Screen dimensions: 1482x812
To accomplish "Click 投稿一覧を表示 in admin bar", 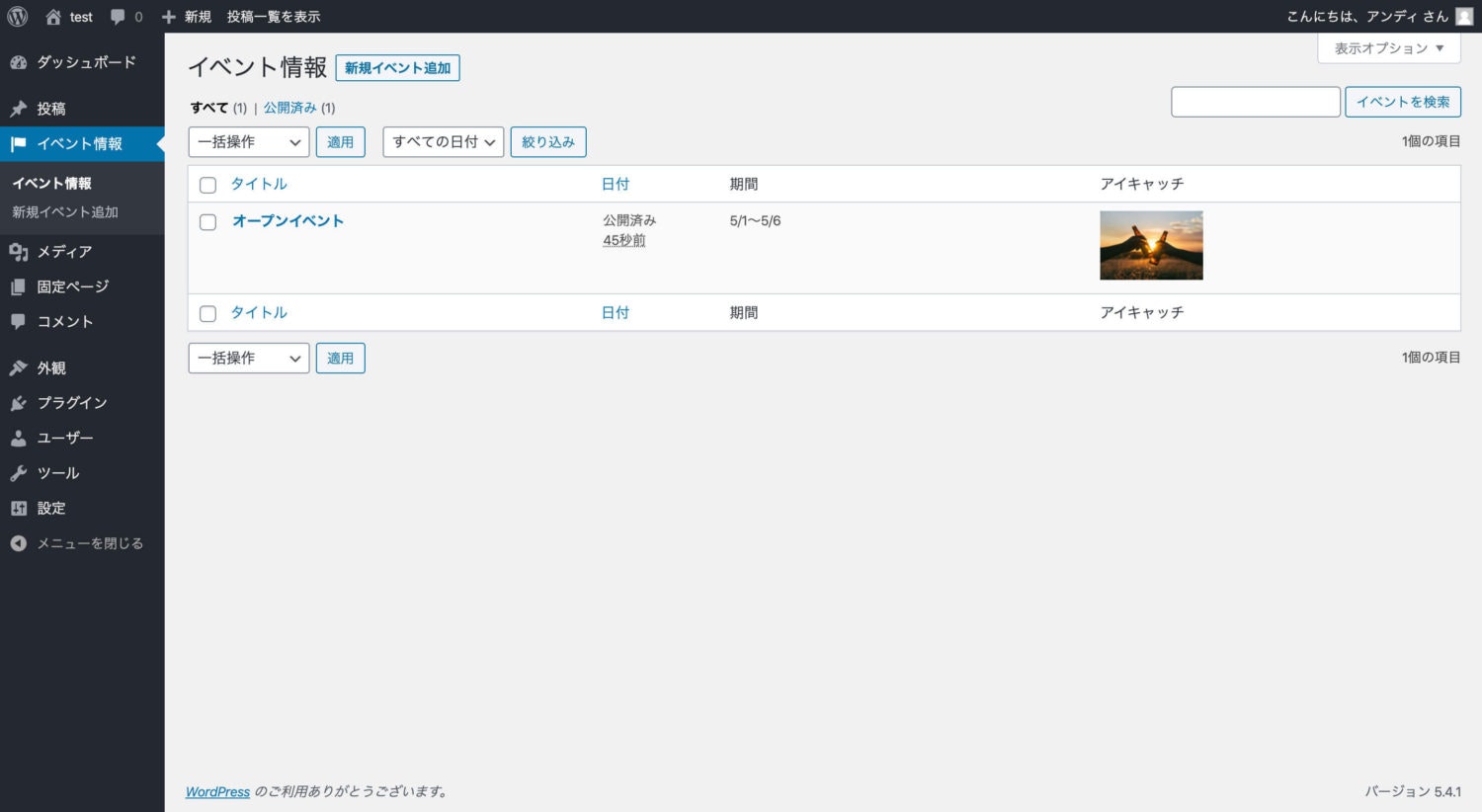I will click(x=274, y=17).
